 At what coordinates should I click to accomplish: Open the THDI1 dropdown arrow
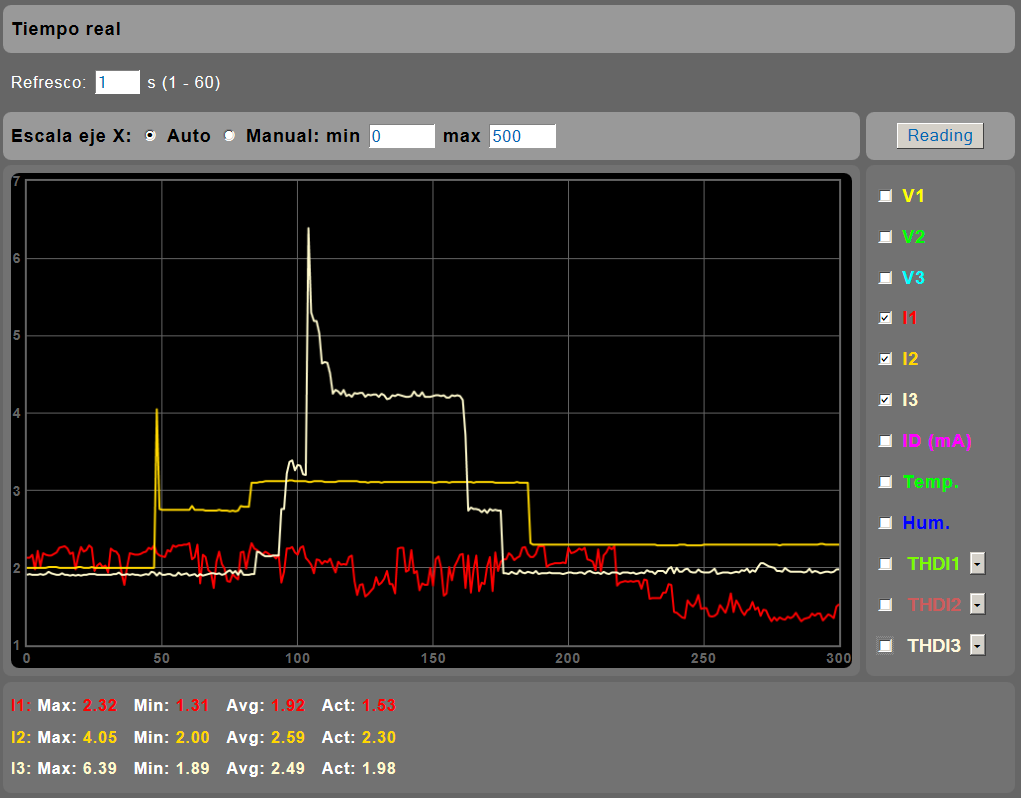click(x=977, y=564)
